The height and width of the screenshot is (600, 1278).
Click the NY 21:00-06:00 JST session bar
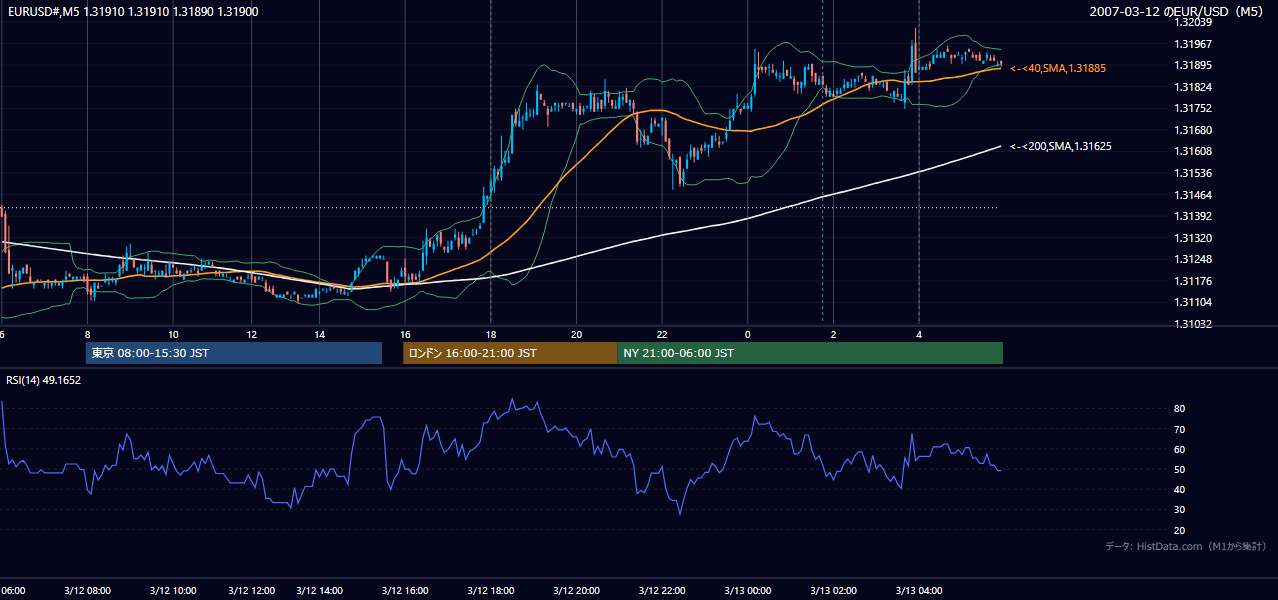click(810, 353)
